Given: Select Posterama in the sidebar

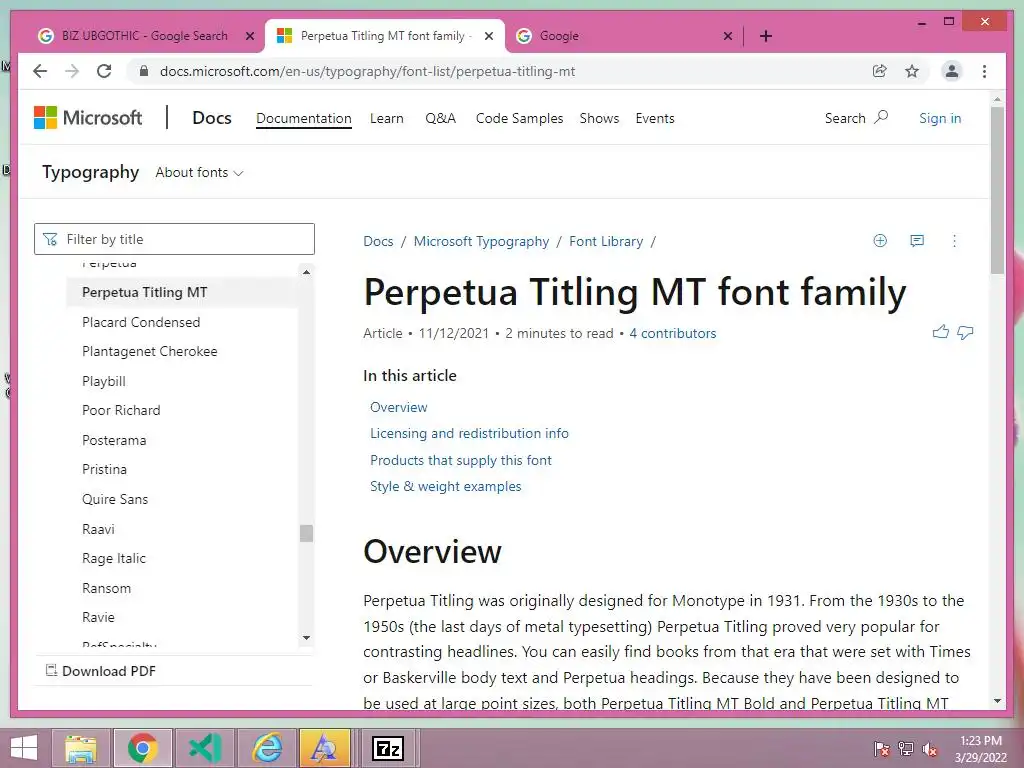Looking at the screenshot, I should pos(114,440).
